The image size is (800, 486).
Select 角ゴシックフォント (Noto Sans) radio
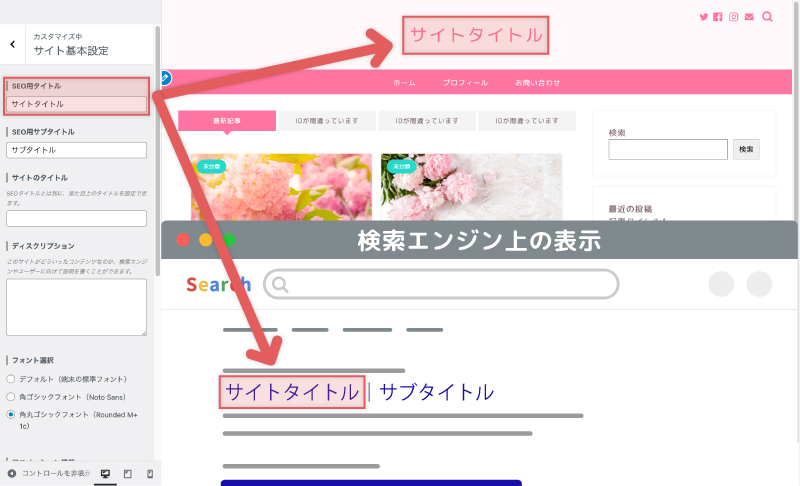pos(11,397)
